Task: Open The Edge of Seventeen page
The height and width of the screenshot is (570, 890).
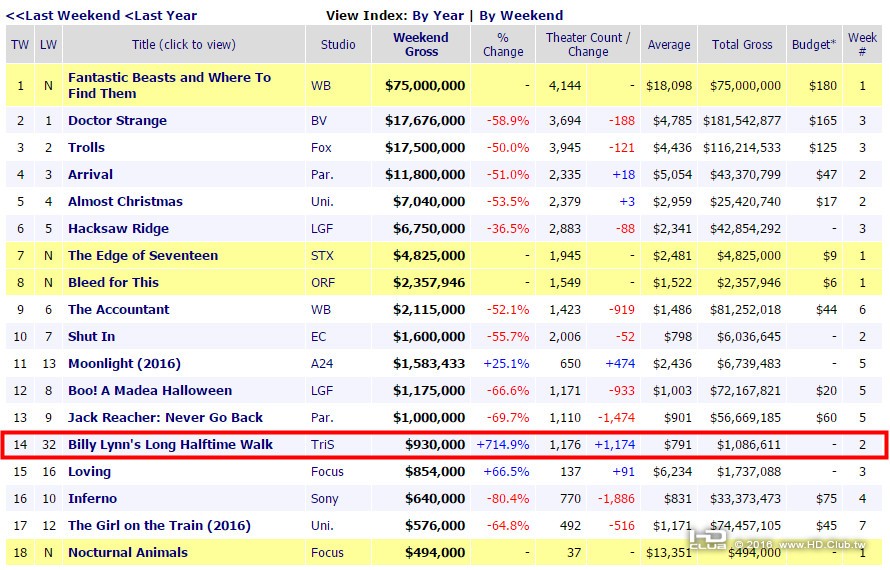Action: tap(142, 256)
